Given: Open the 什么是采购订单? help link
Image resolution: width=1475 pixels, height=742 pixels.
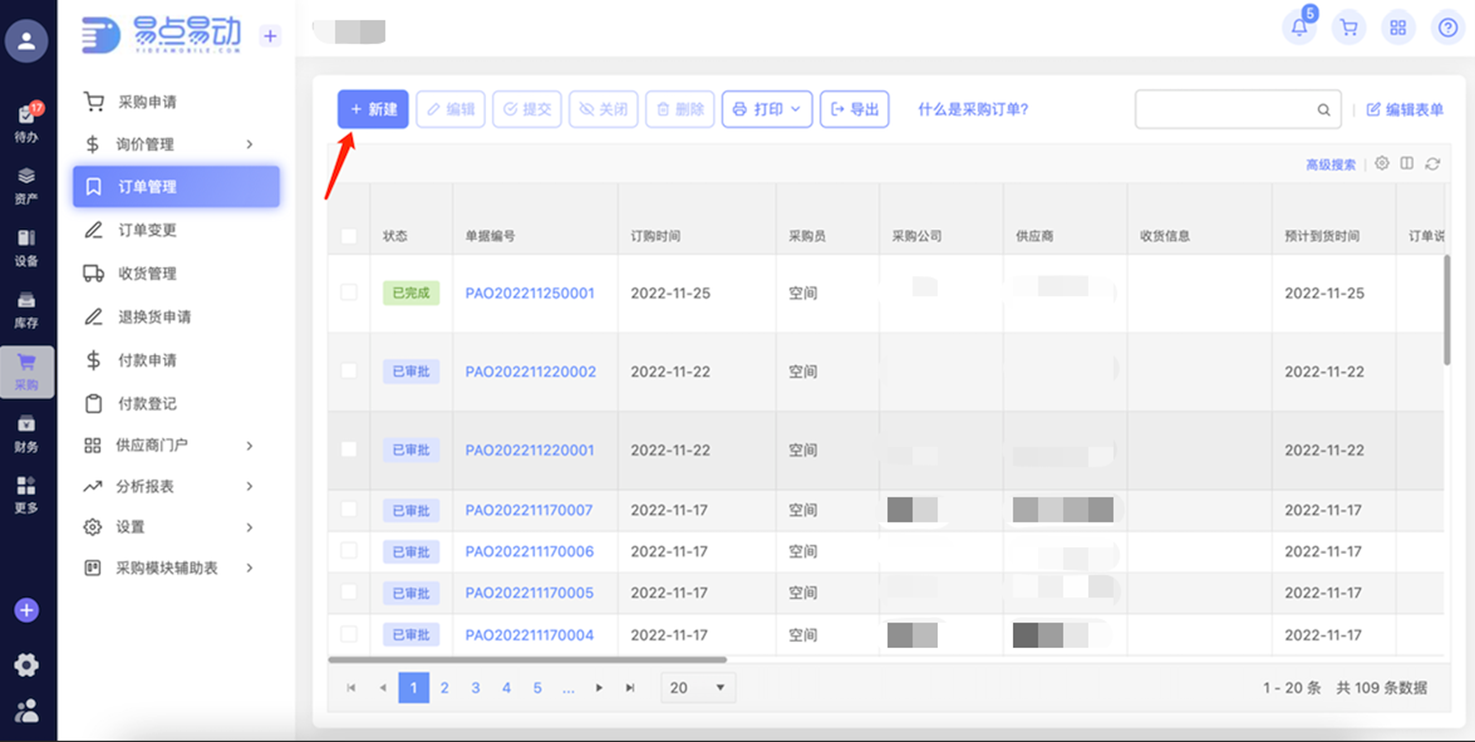Looking at the screenshot, I should [x=973, y=109].
